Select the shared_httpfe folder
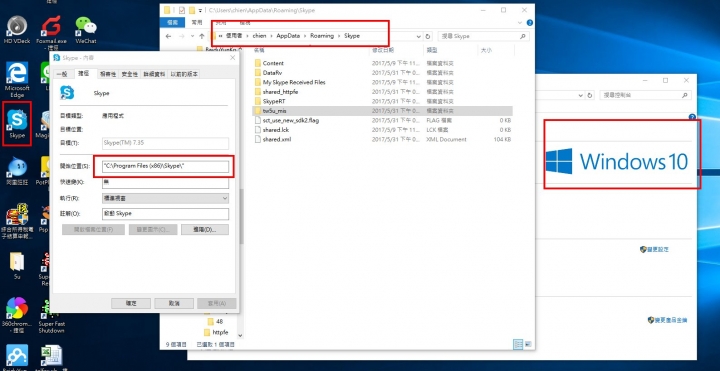 coord(276,92)
